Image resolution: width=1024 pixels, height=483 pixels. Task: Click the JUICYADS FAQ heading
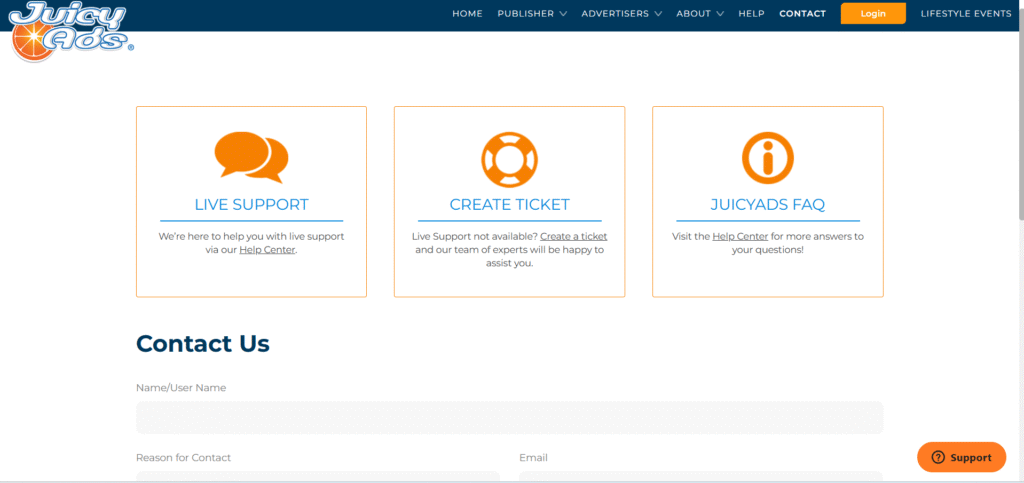[x=767, y=204]
